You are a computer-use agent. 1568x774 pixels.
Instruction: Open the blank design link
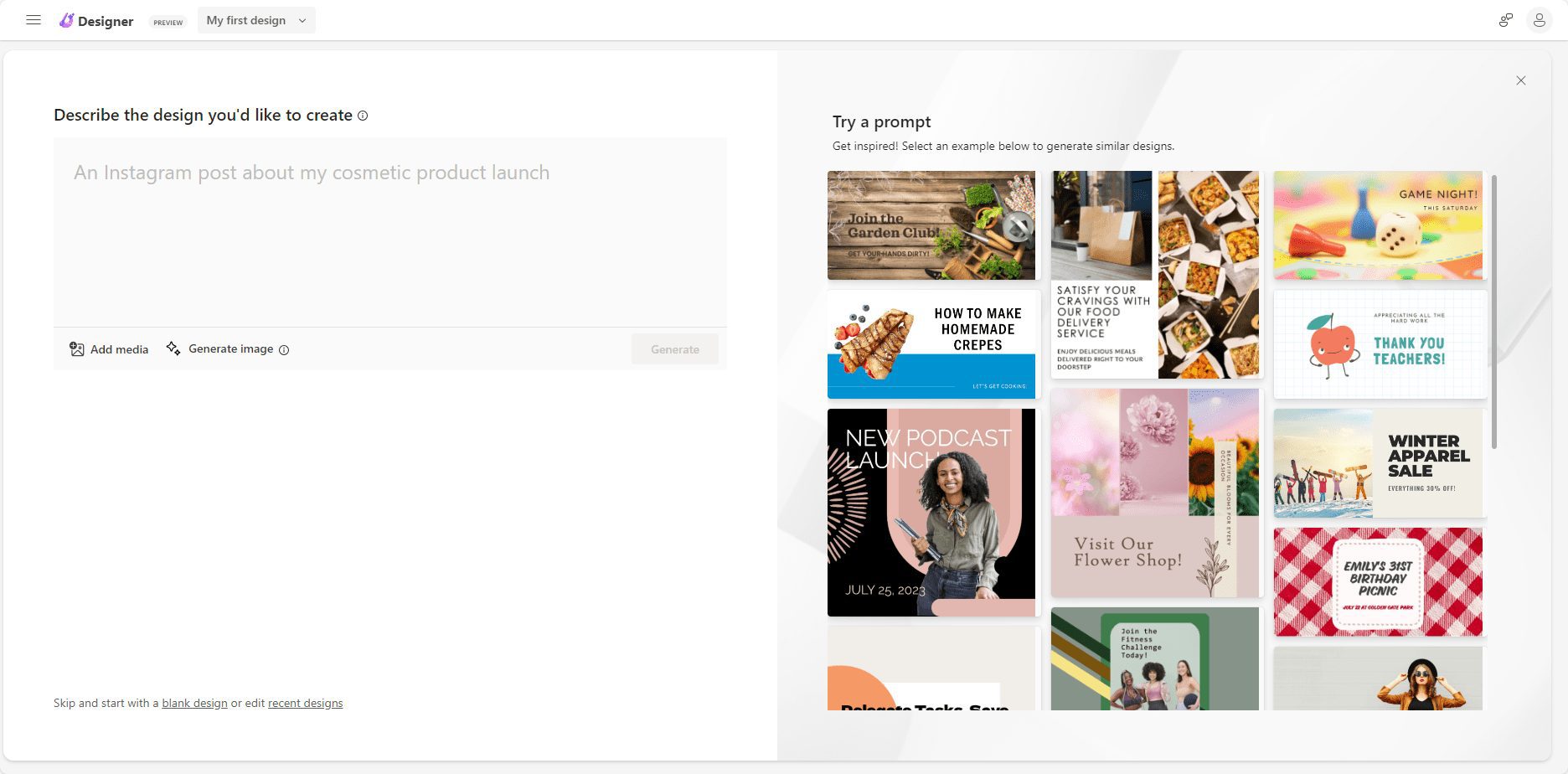[x=194, y=703]
